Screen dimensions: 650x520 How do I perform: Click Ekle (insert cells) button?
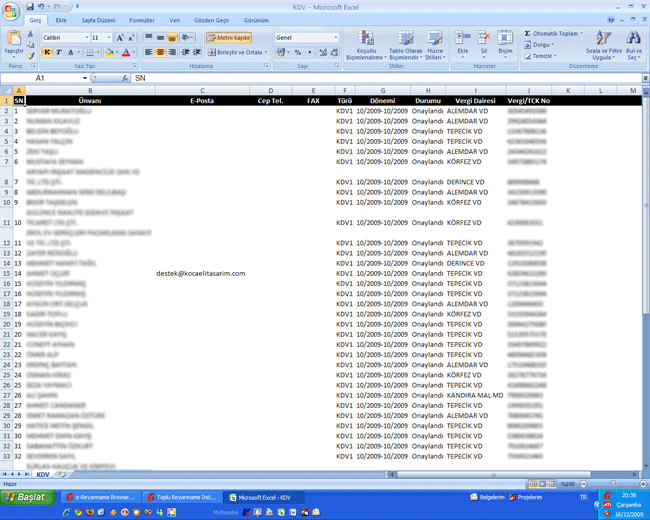click(x=463, y=44)
